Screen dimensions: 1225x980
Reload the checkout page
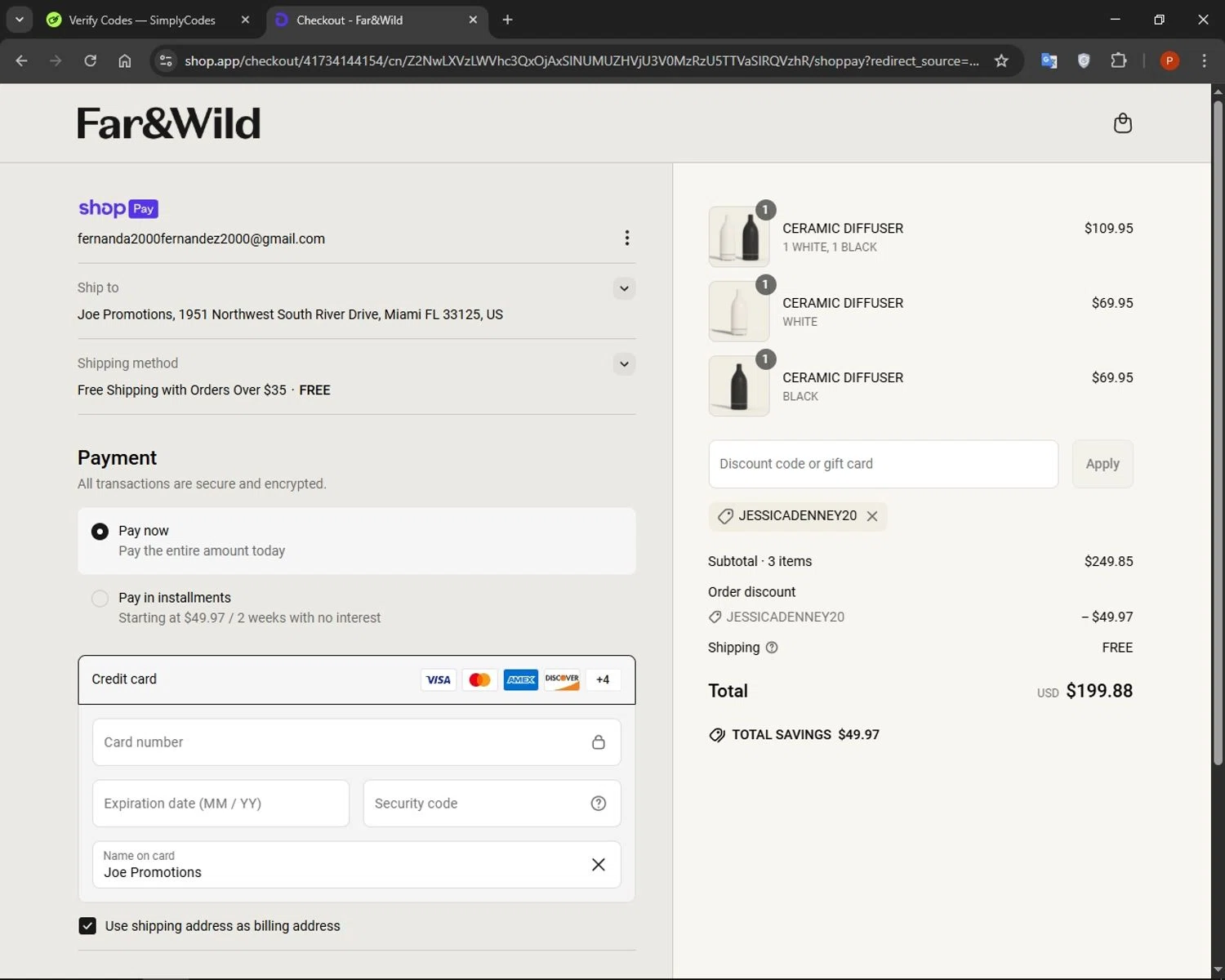point(90,60)
